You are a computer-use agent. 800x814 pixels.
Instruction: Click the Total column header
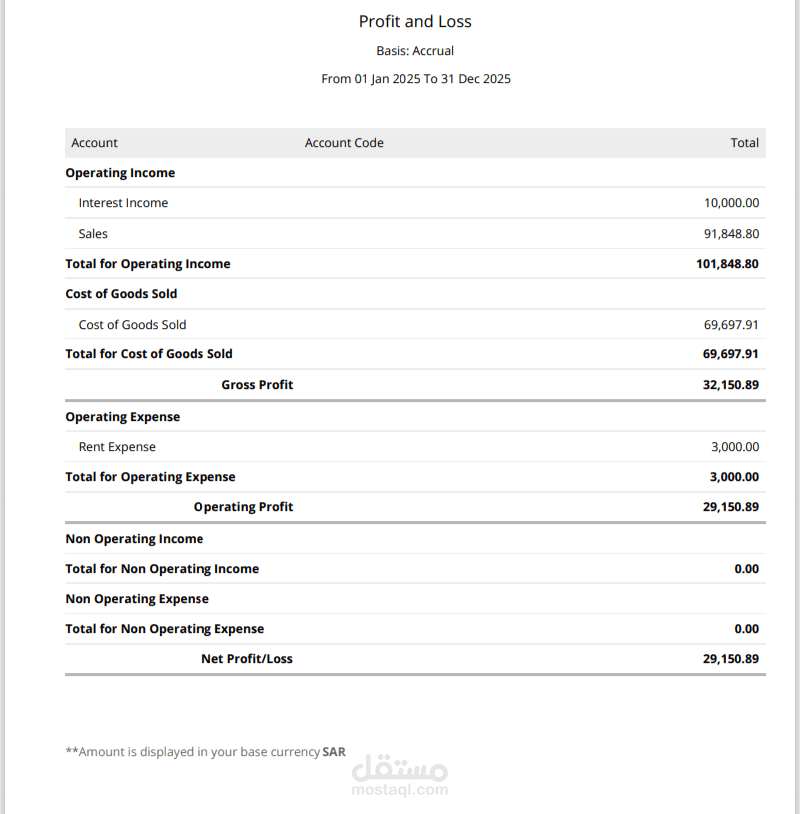click(744, 143)
